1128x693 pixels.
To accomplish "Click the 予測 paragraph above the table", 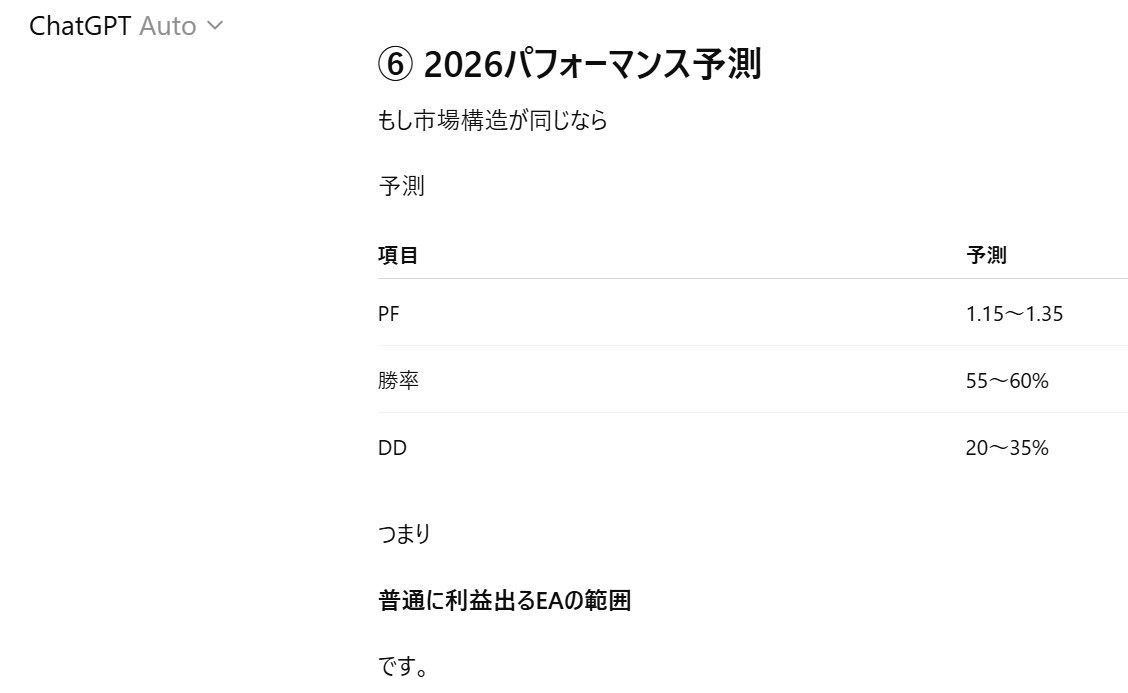I will point(401,186).
